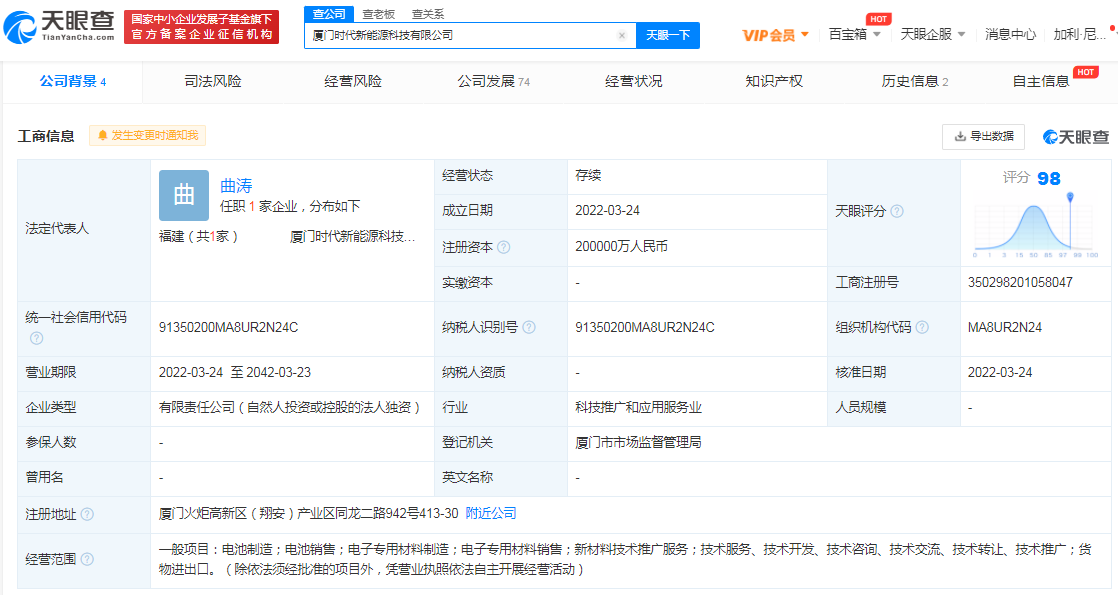Click the 天眼一下 search button
The image size is (1118, 595).
point(668,35)
